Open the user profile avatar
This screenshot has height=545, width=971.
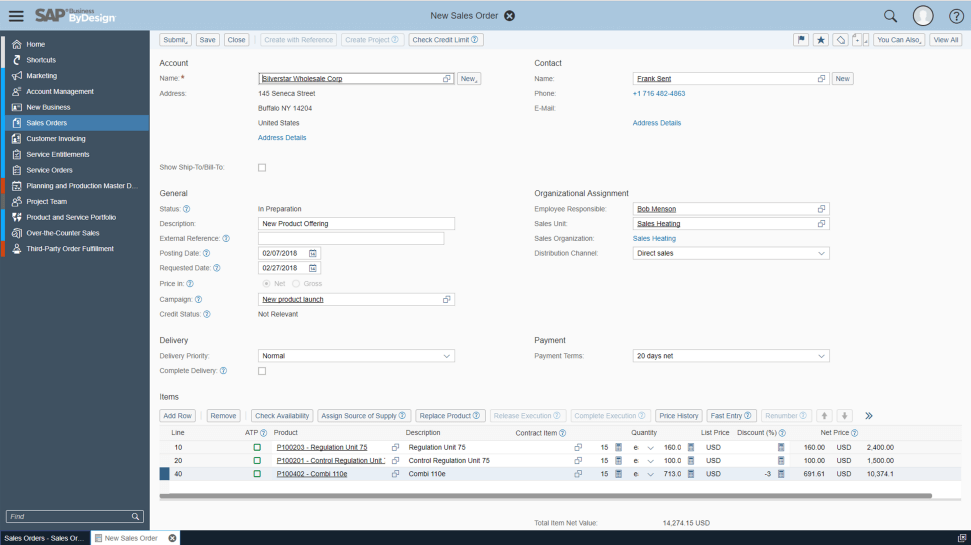point(923,16)
